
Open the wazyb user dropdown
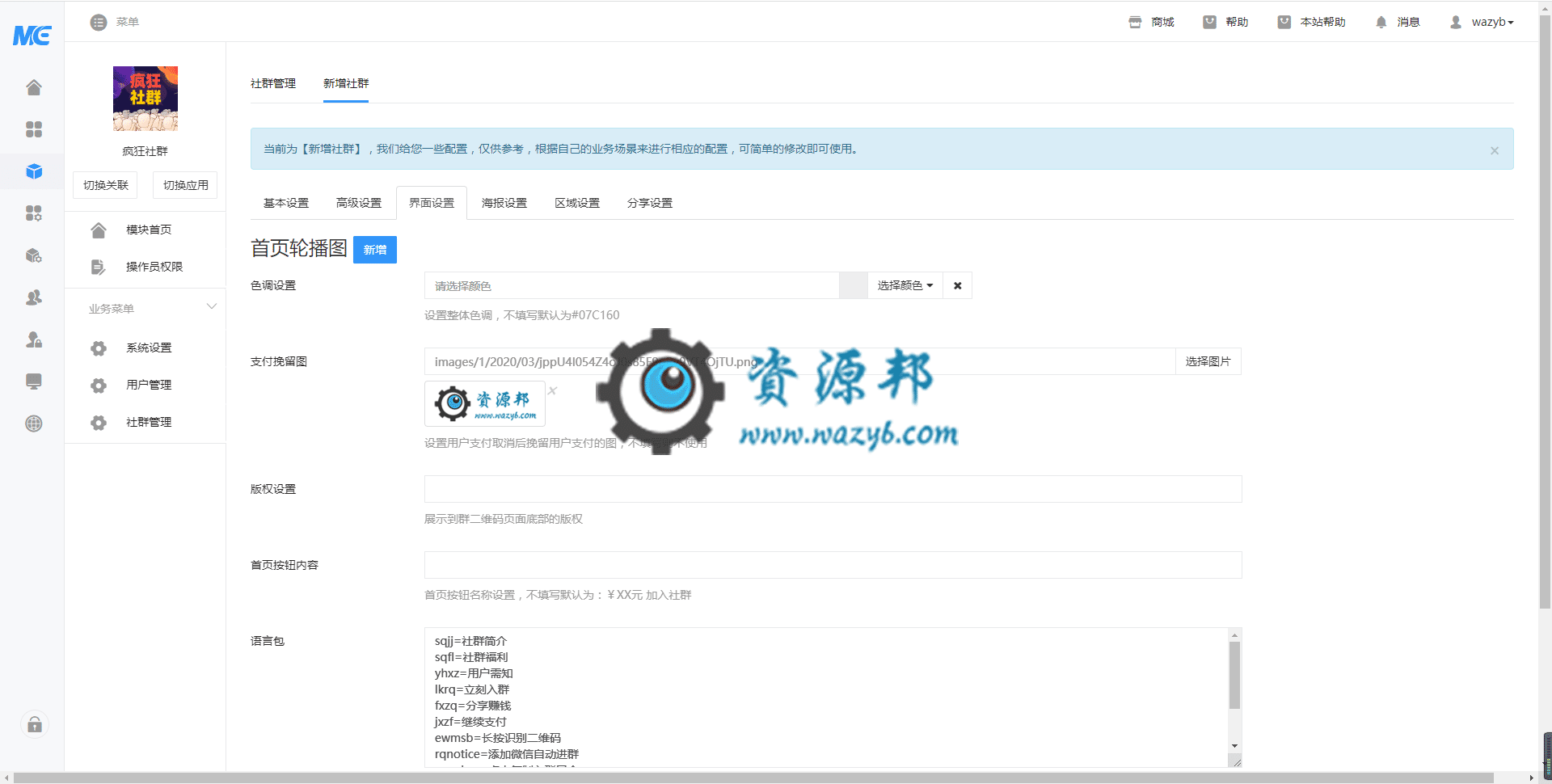tap(1482, 22)
